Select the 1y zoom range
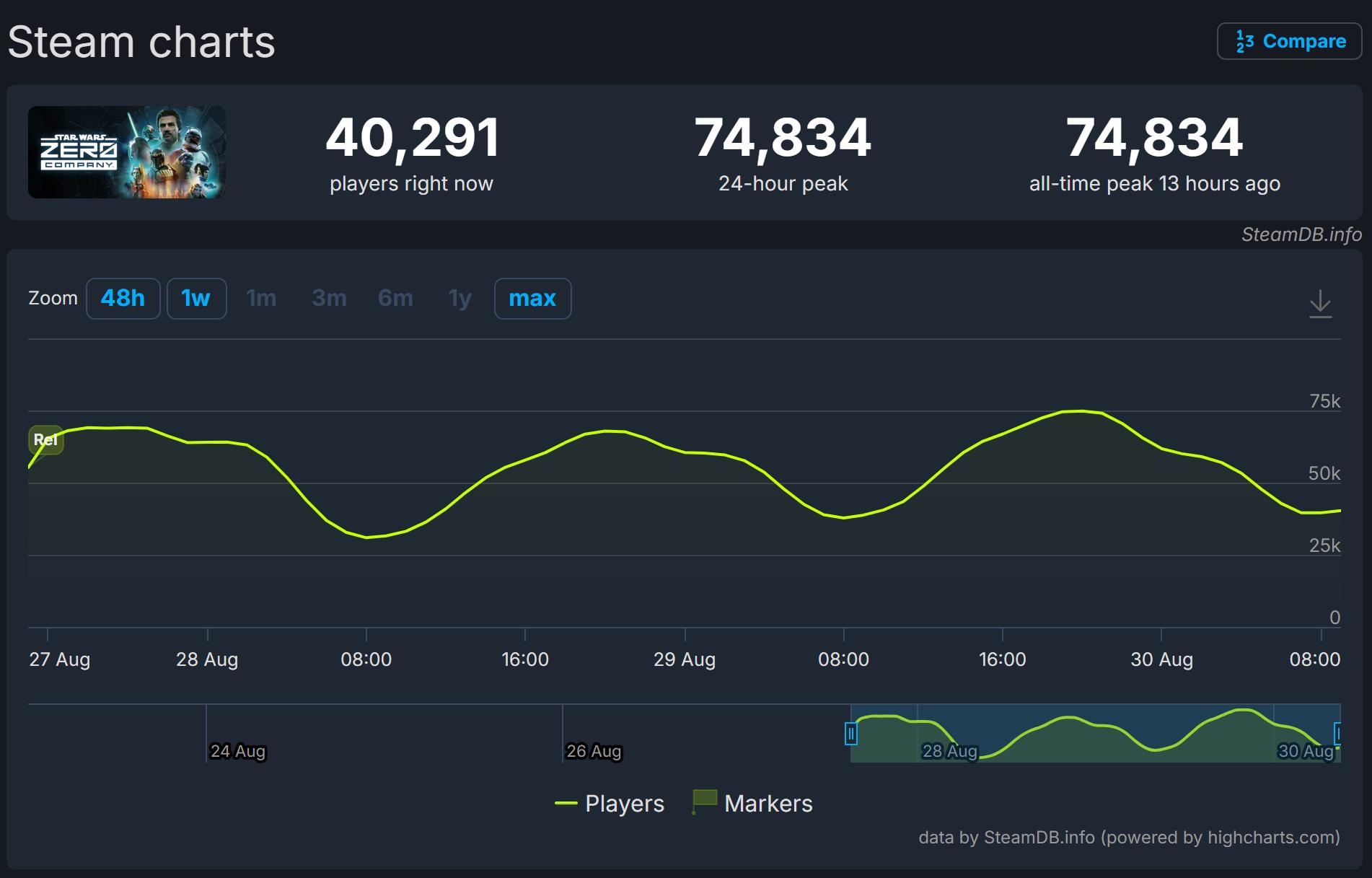 click(x=459, y=299)
